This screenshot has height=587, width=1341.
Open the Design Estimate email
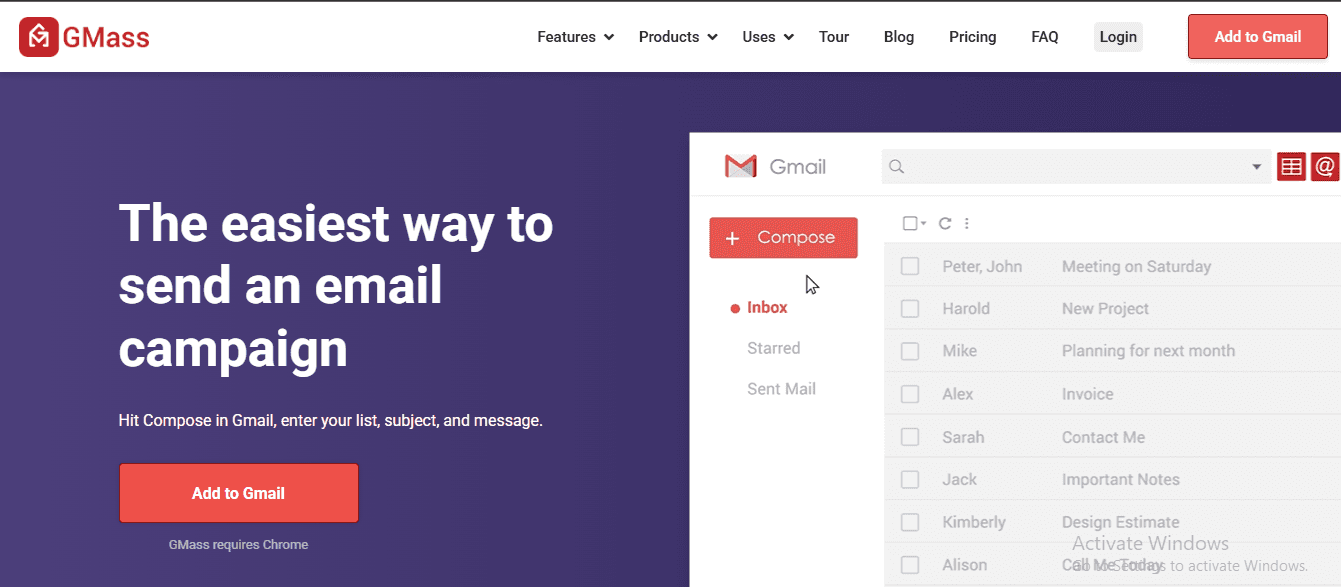point(1120,522)
